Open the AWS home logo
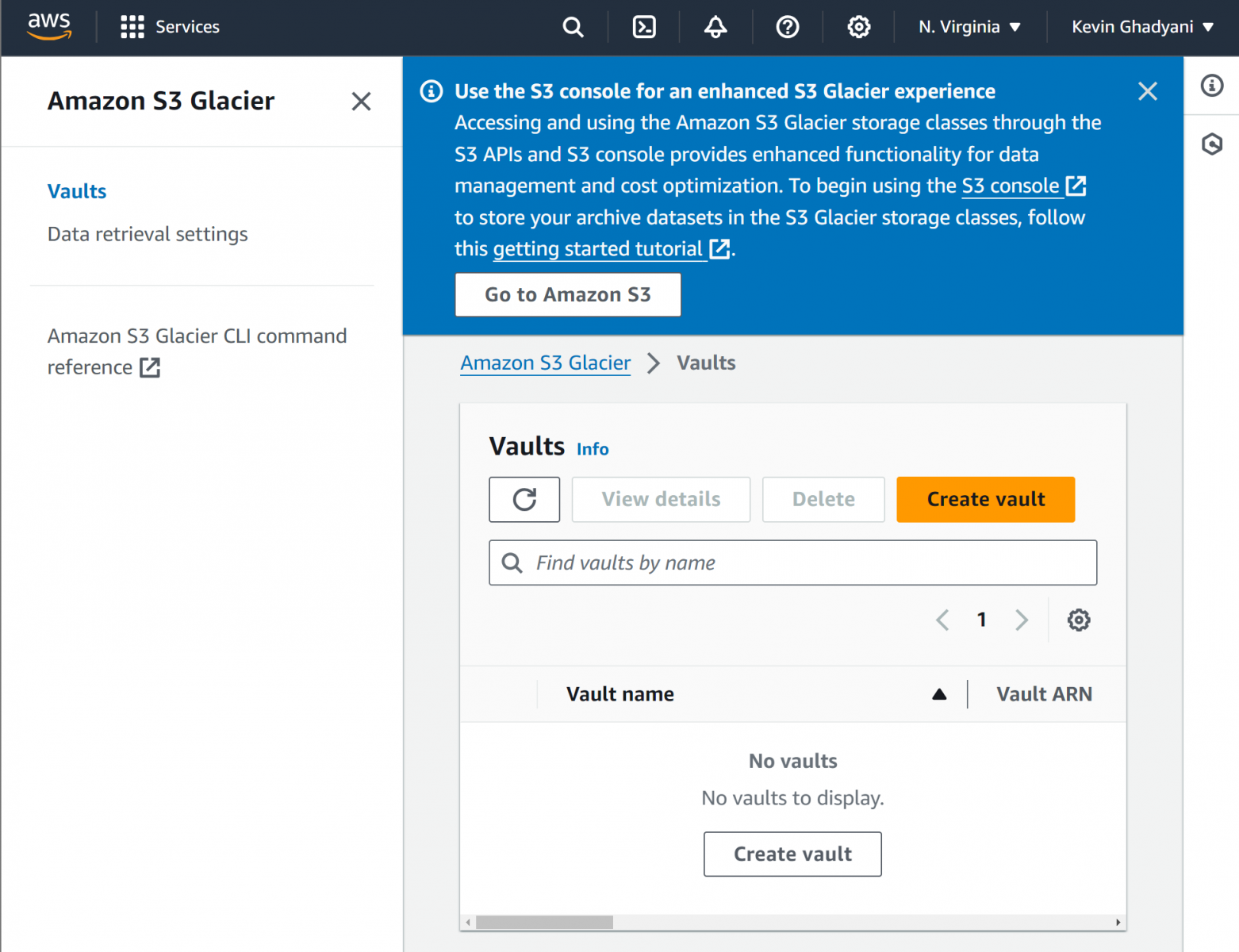Image resolution: width=1239 pixels, height=952 pixels. point(49,26)
